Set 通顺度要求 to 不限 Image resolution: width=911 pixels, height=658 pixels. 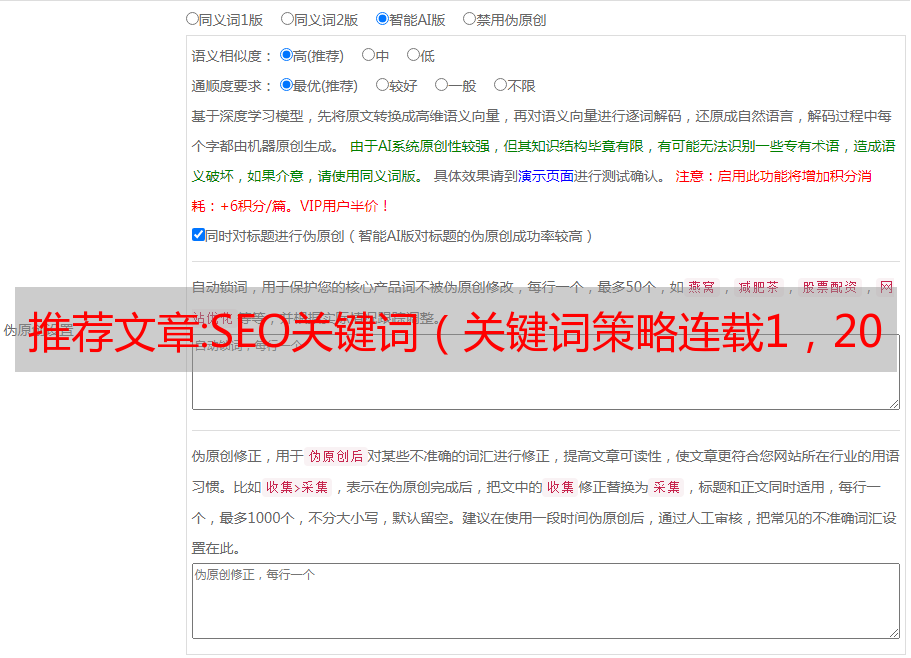click(x=500, y=85)
